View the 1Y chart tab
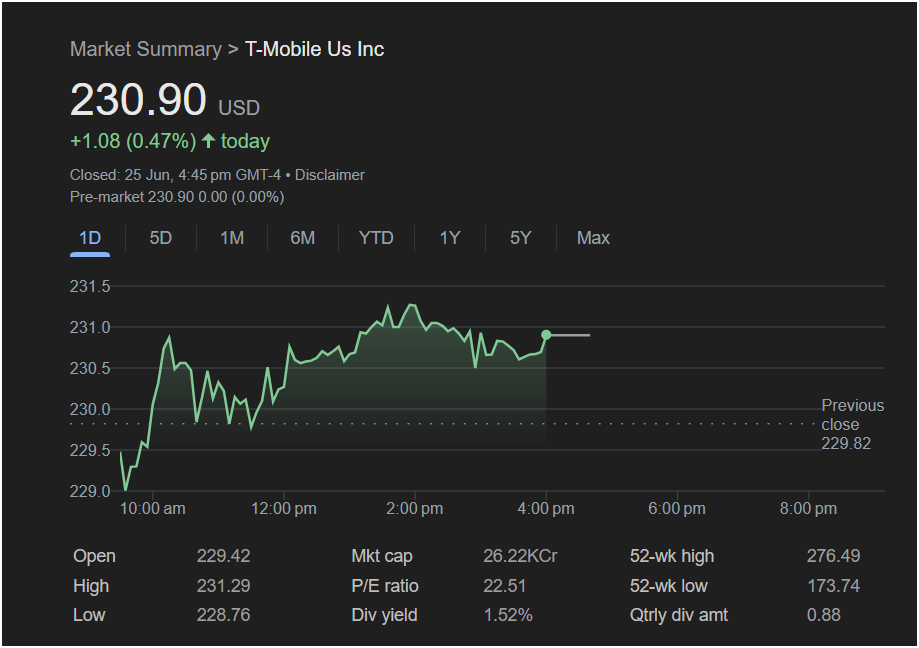The height and width of the screenshot is (648, 919). 450,238
